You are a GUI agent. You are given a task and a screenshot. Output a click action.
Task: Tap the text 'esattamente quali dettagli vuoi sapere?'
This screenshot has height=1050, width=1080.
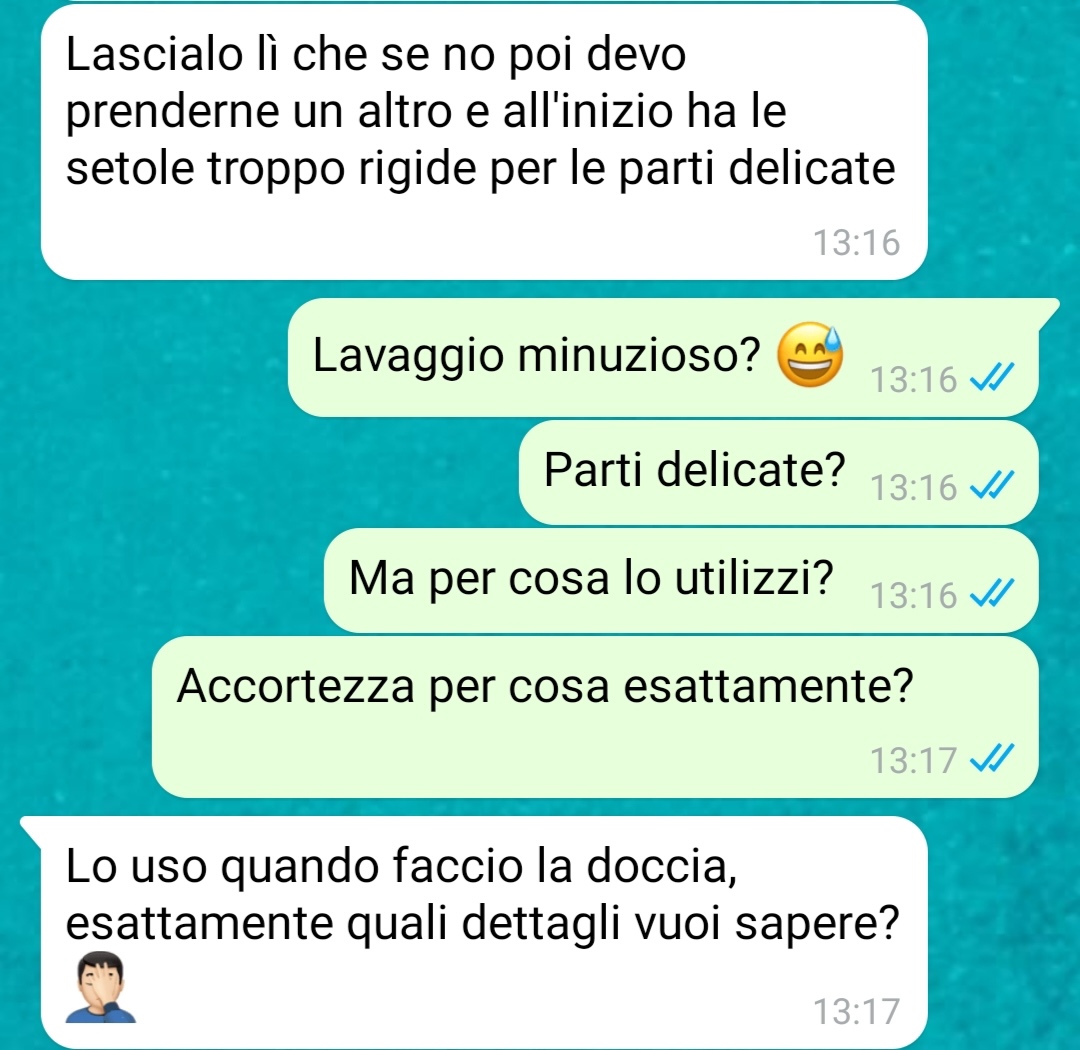point(482,923)
